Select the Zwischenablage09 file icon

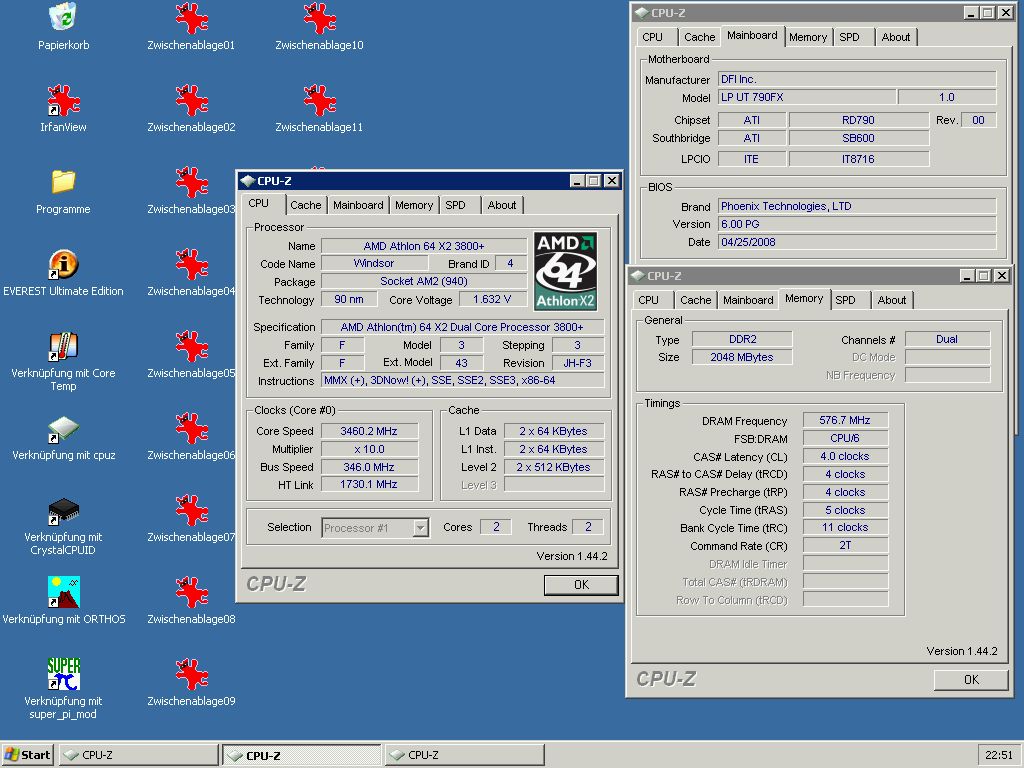[191, 674]
